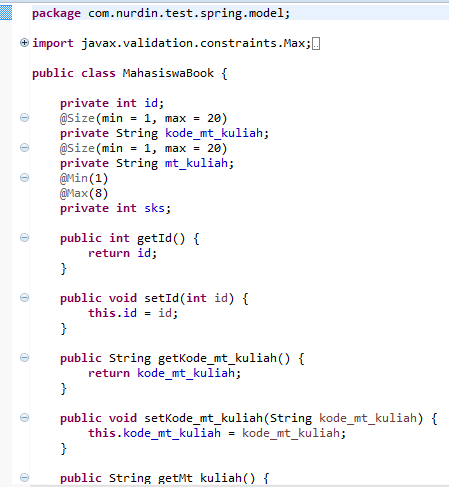Expand the folded import statements
Image resolution: width=449 pixels, height=487 pixels.
click(x=24, y=43)
